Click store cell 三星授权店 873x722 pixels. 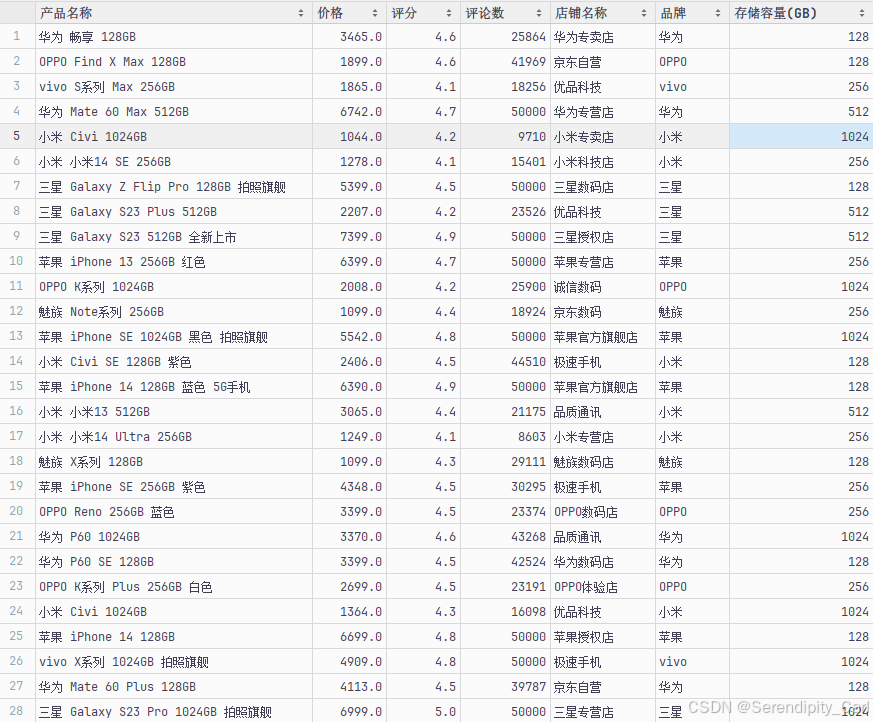[x=602, y=237]
